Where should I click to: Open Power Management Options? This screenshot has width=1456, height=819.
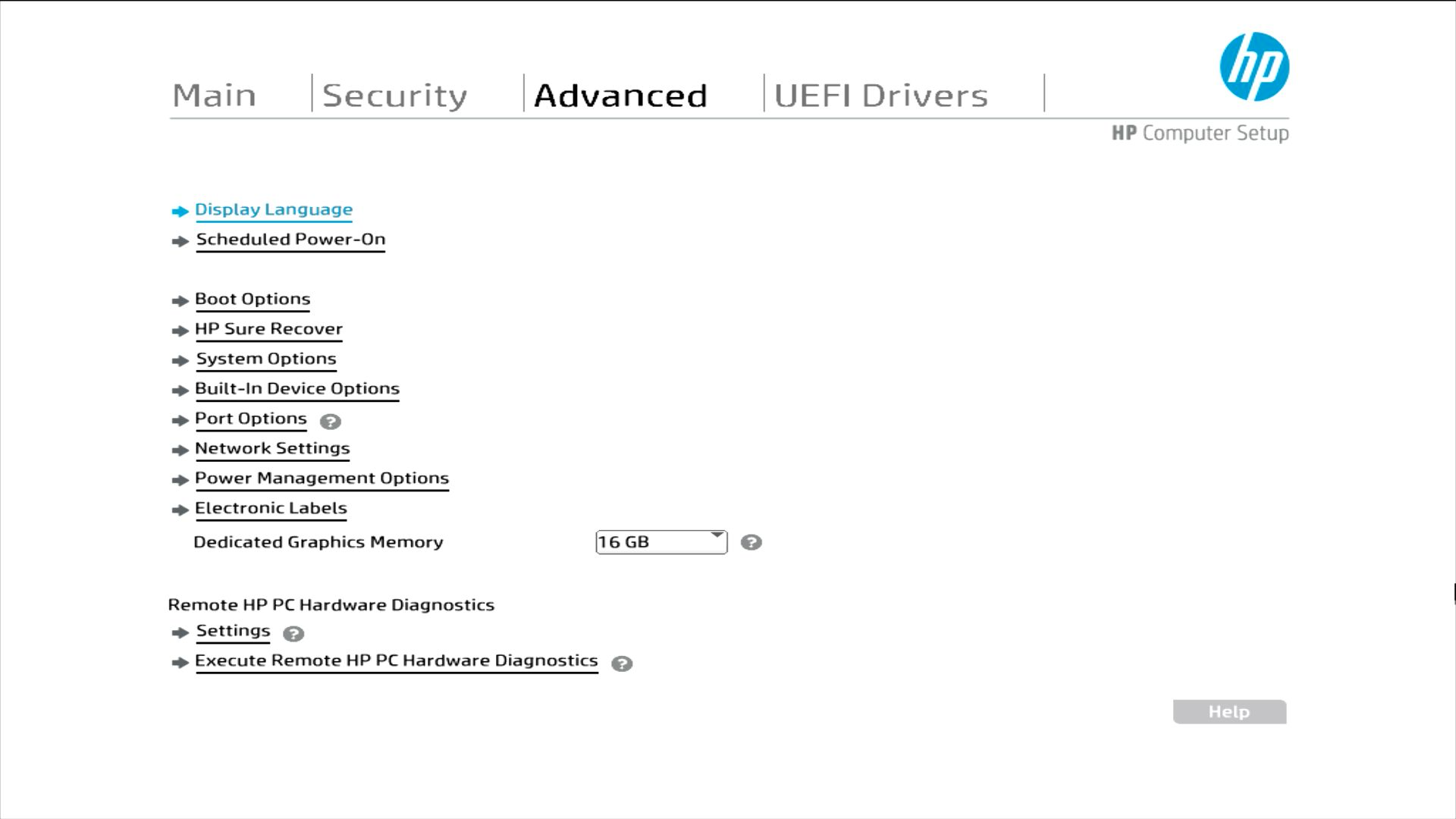tap(322, 479)
